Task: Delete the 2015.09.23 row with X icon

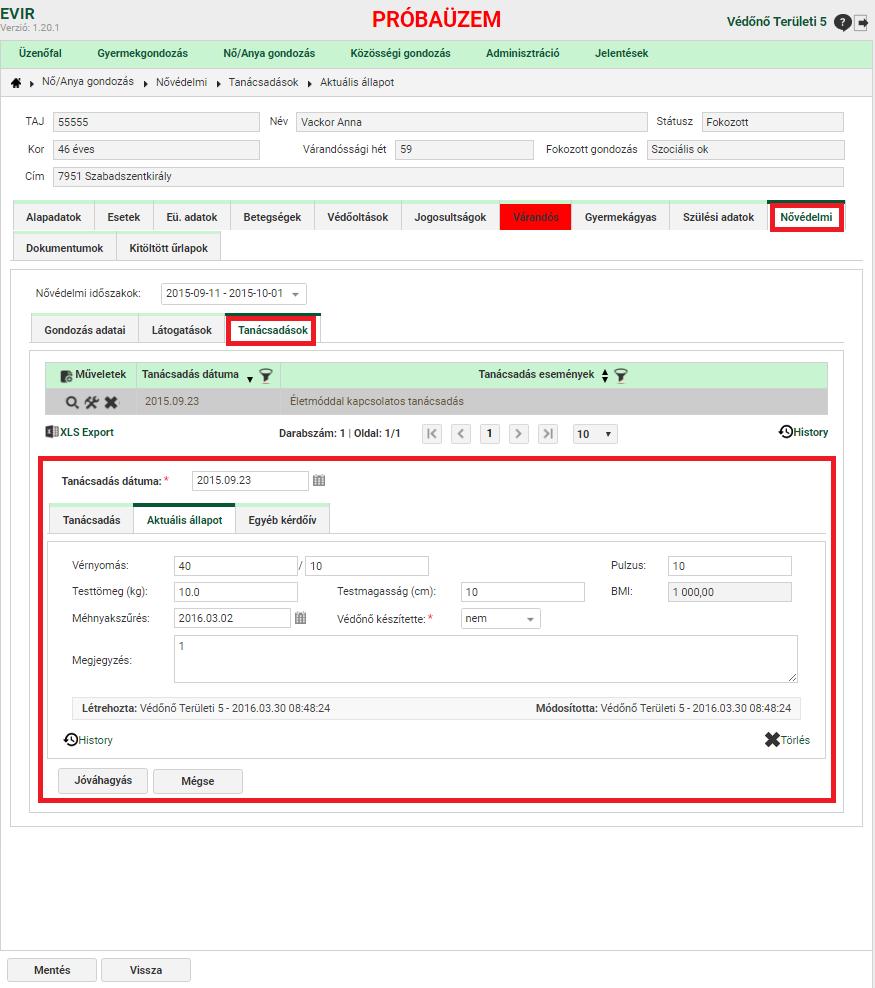Action: [111, 402]
